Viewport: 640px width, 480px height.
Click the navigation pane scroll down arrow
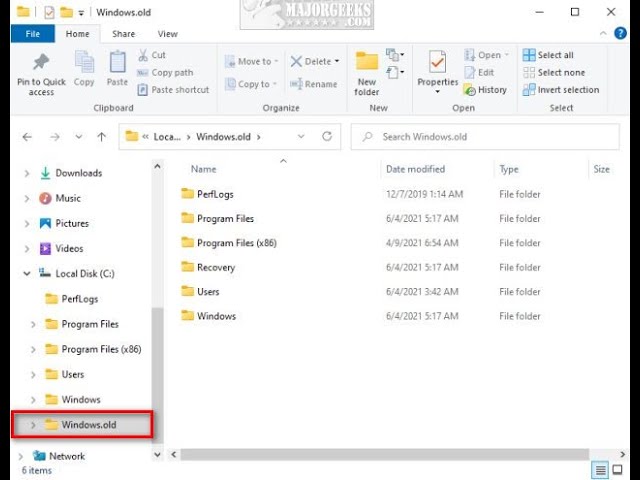click(157, 454)
